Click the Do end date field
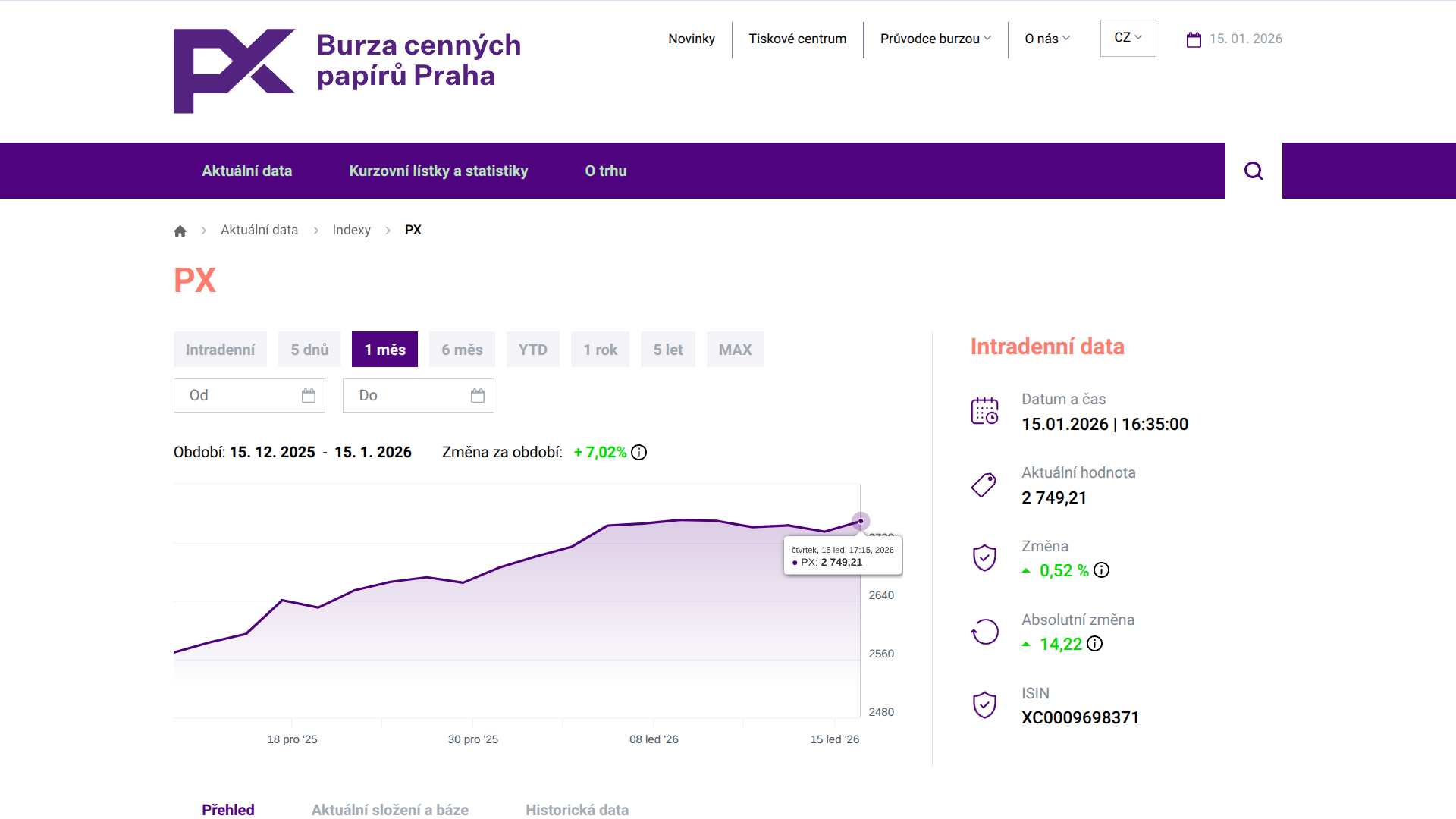1456x819 pixels. [419, 395]
